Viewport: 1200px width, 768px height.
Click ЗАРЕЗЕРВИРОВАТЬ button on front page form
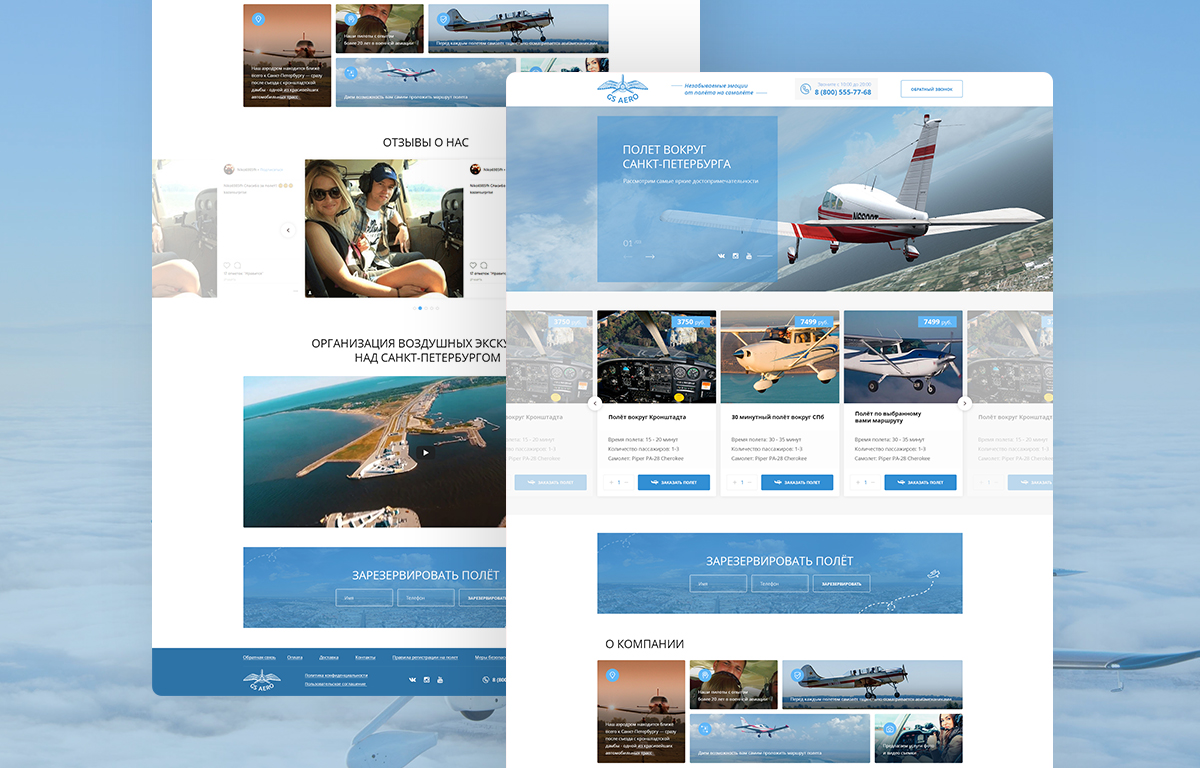pyautogui.click(x=841, y=583)
